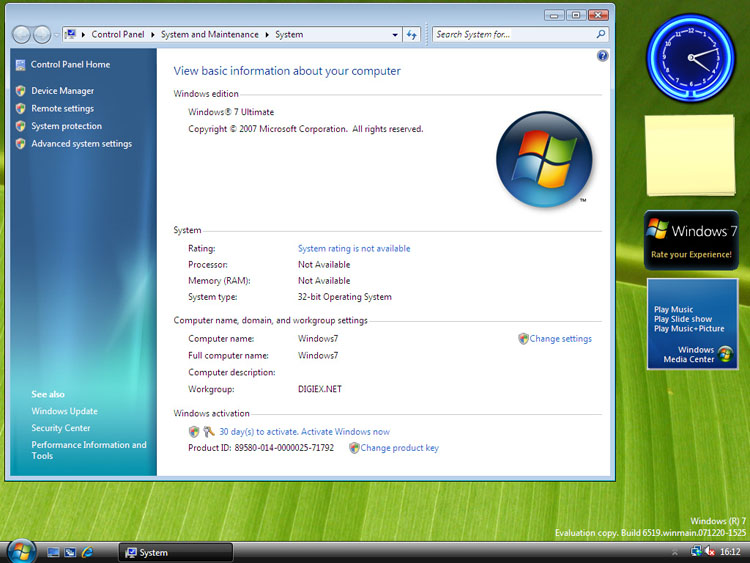Open the blue Help question mark
This screenshot has height=563, width=750.
(603, 56)
